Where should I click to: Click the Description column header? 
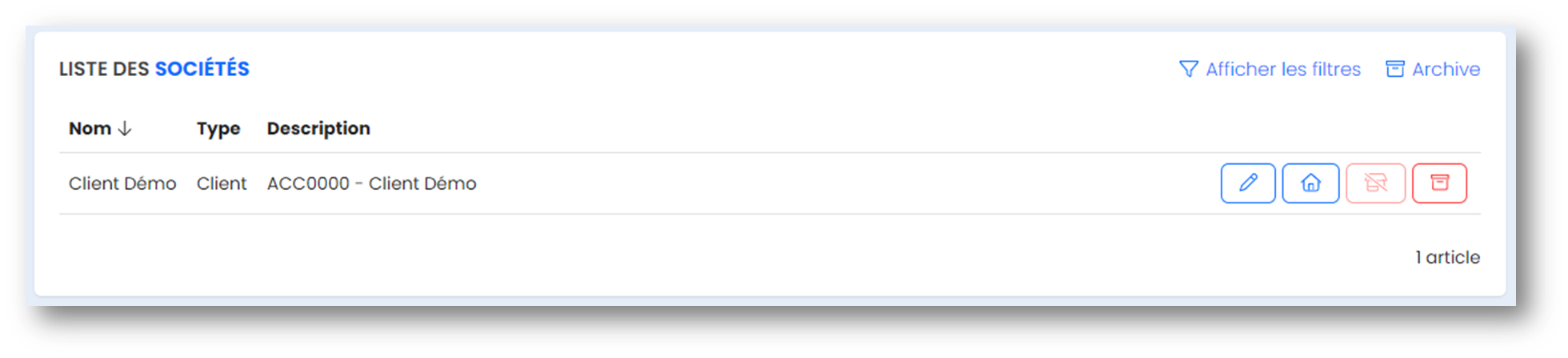coord(318,129)
